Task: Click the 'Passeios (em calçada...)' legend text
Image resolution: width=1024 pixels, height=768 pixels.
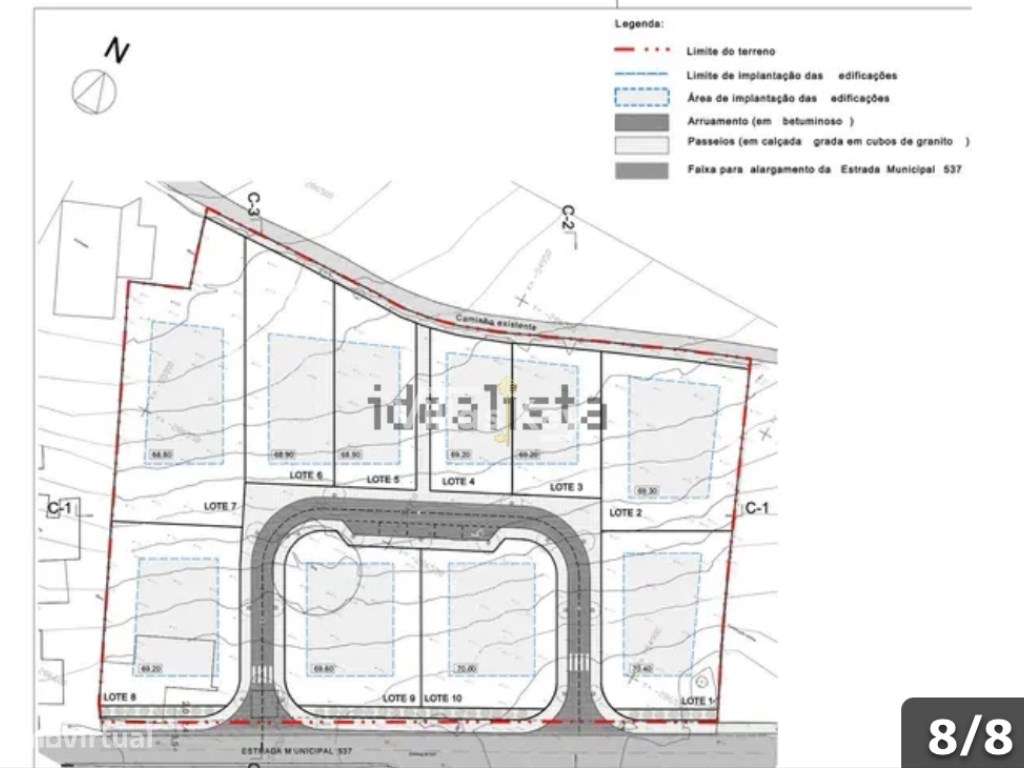Action: click(x=828, y=142)
